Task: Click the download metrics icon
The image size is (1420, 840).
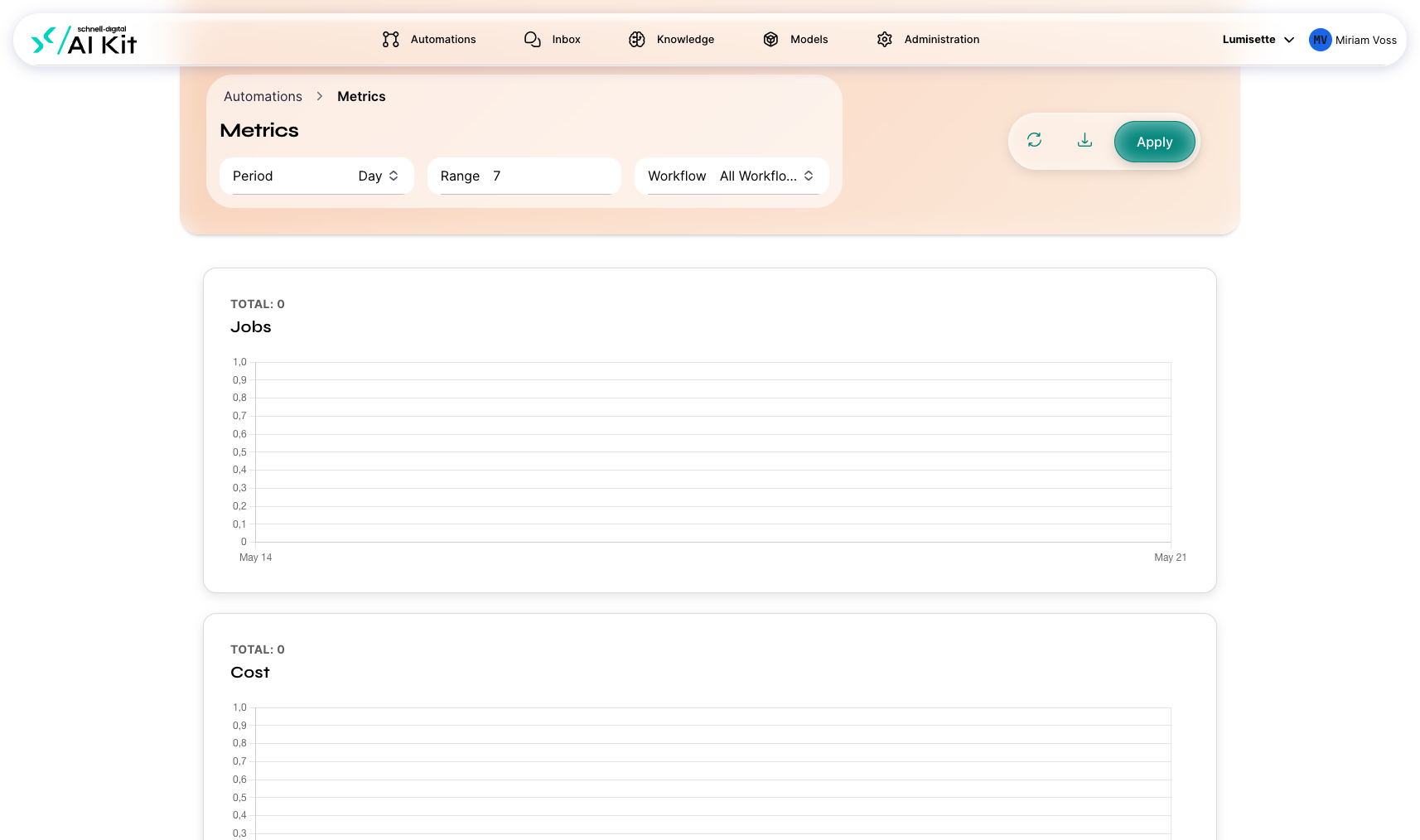Action: [x=1084, y=140]
